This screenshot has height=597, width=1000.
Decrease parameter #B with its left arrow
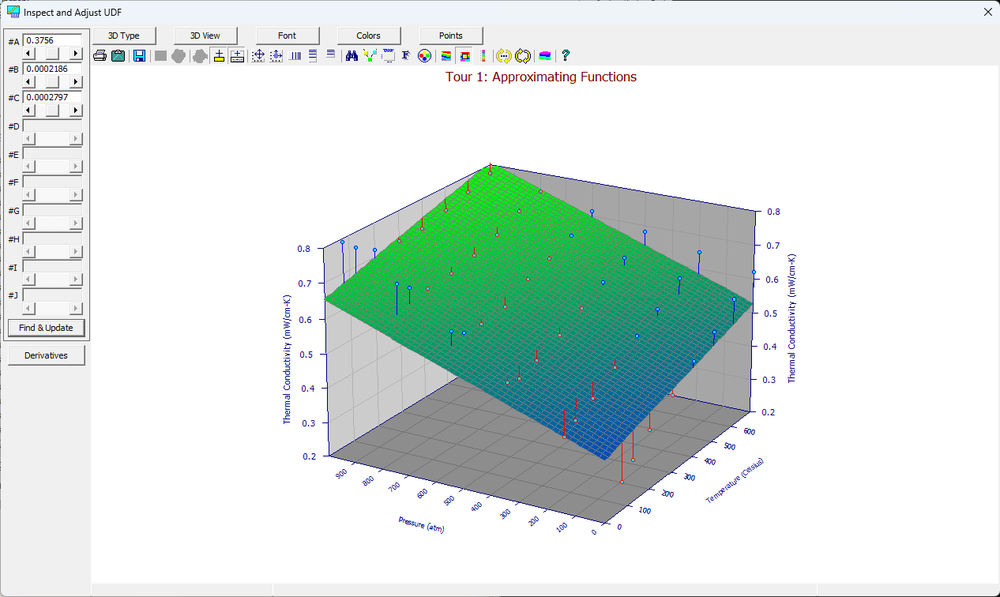click(x=29, y=82)
